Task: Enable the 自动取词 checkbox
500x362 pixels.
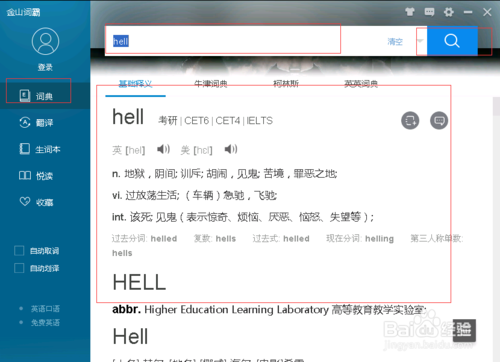Action: tap(19, 251)
